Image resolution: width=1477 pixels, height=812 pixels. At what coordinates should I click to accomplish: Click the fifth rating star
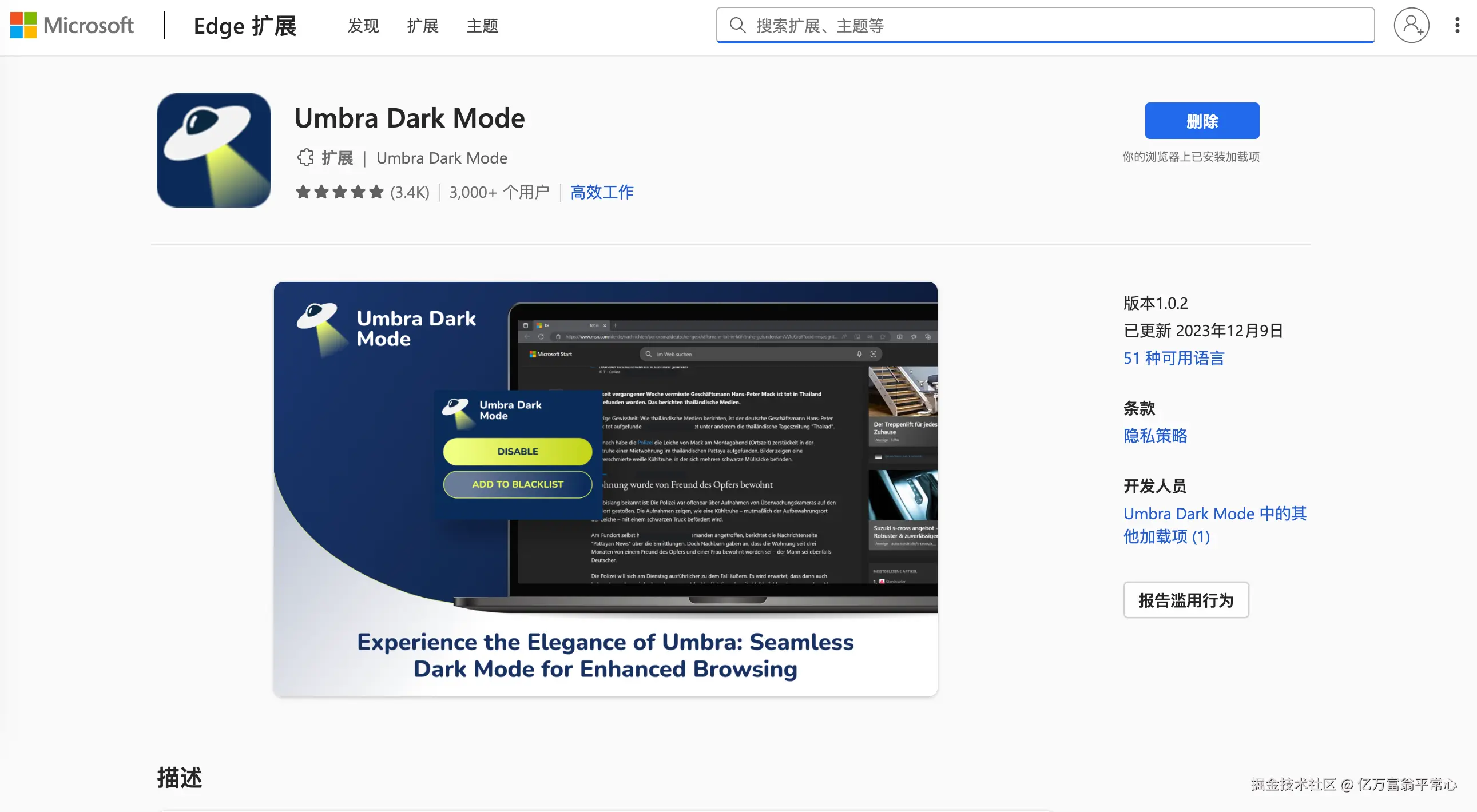[376, 192]
